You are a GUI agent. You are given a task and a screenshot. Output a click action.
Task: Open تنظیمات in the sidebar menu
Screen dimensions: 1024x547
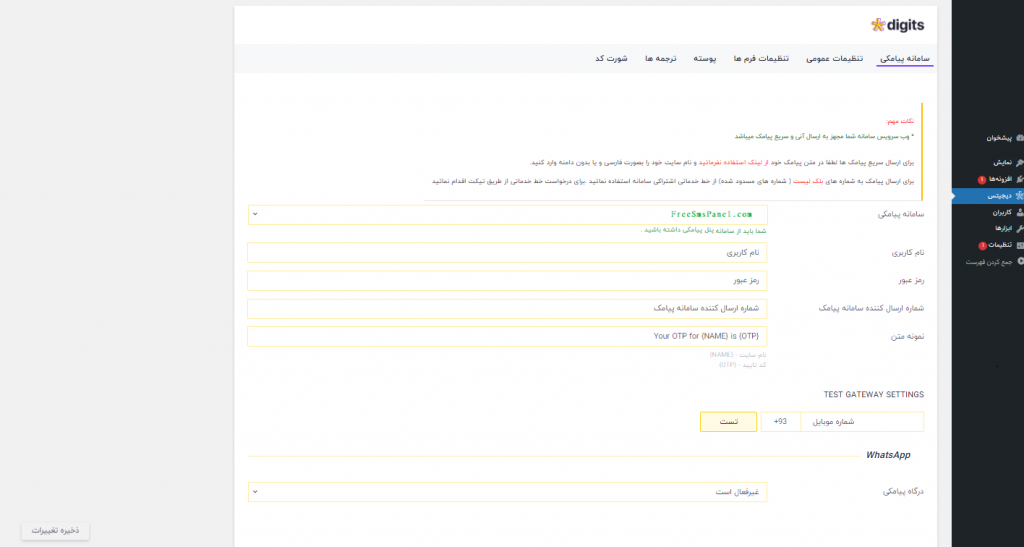(1000, 245)
